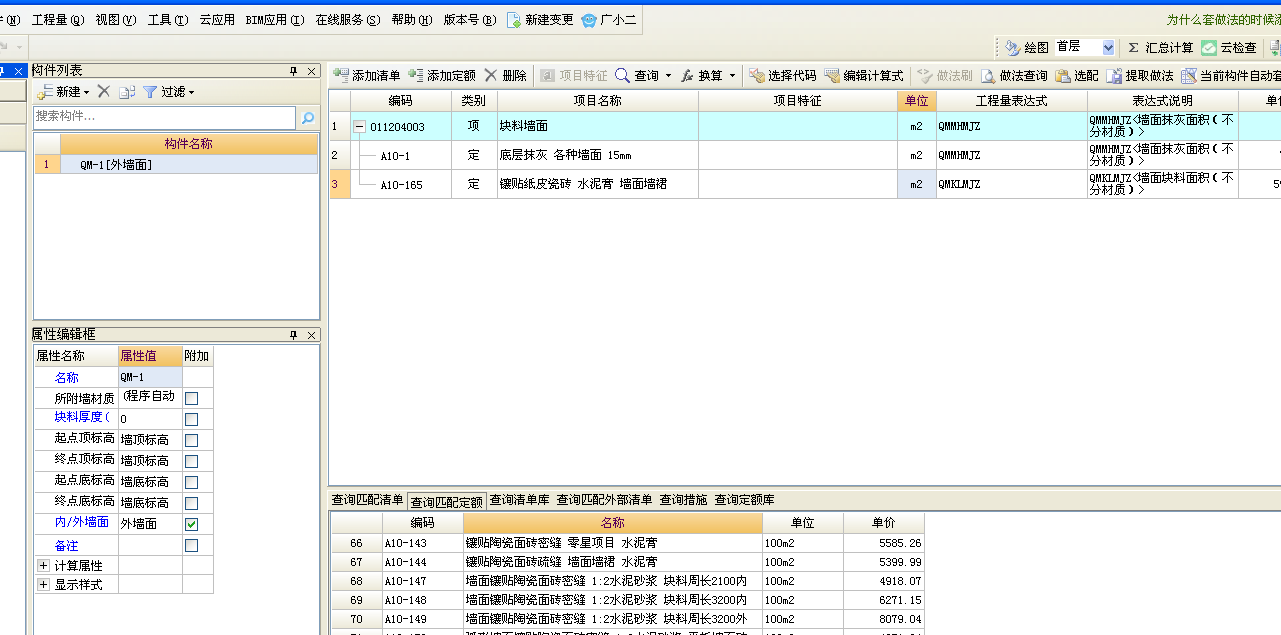Toggle the 起点顶标高 附加 checkbox
Screen dimensions: 1281x635
pos(192,440)
